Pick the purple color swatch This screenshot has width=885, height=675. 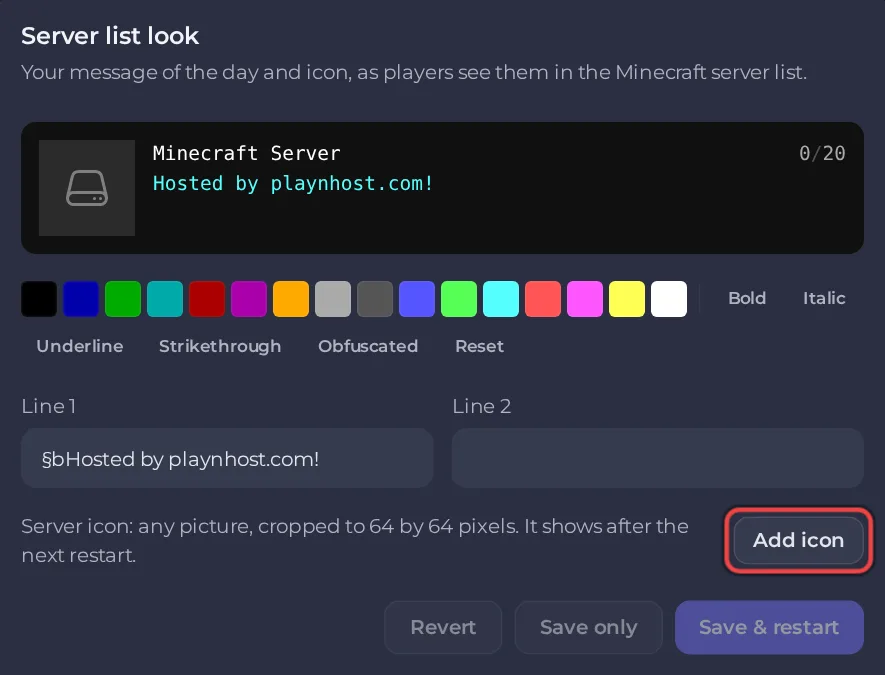pyautogui.click(x=249, y=299)
